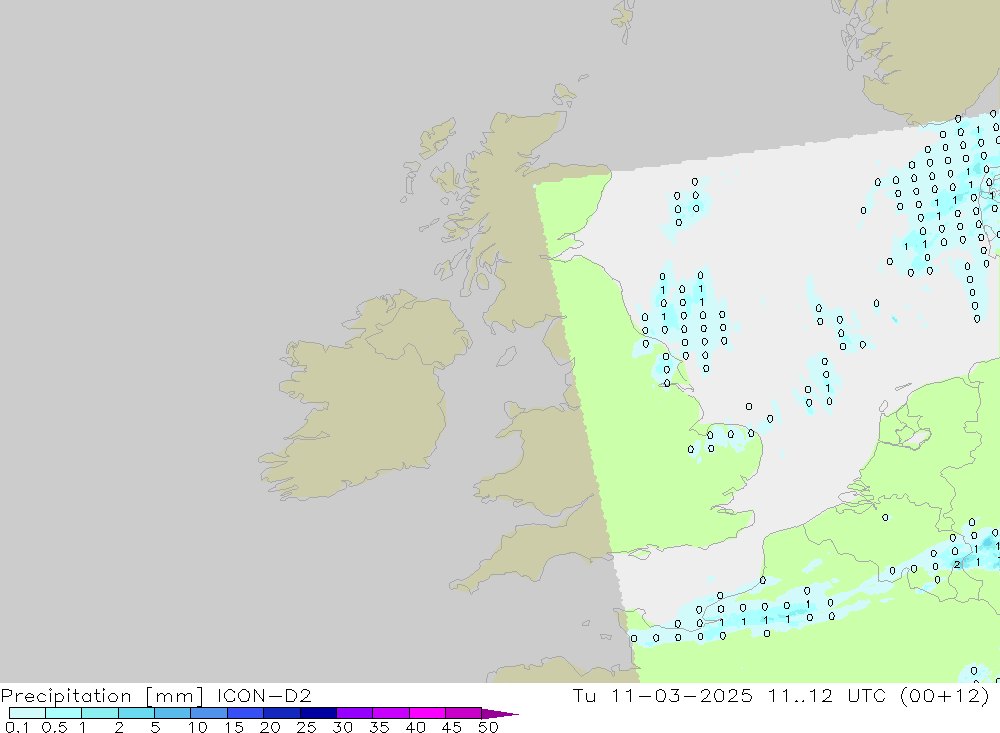The height and width of the screenshot is (733, 1000).
Task: Pick the 40–45 mm magenta legend swatch
Action: click(427, 713)
